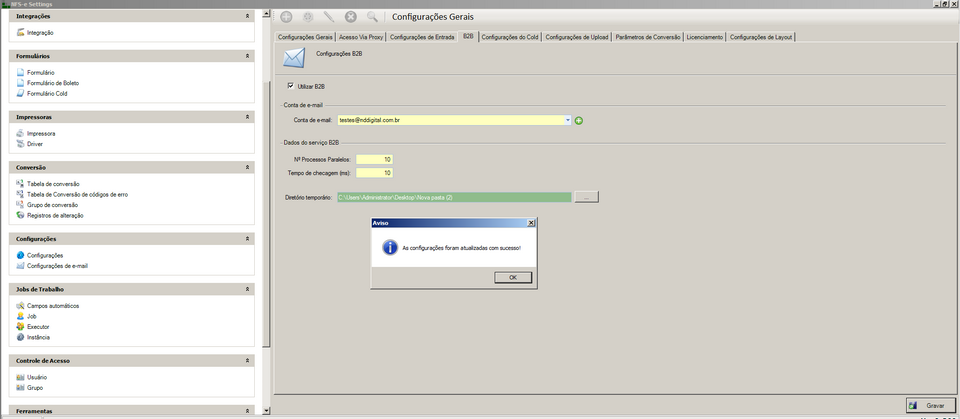Close the Aviso dialog with X
The width and height of the screenshot is (960, 419).
point(531,223)
